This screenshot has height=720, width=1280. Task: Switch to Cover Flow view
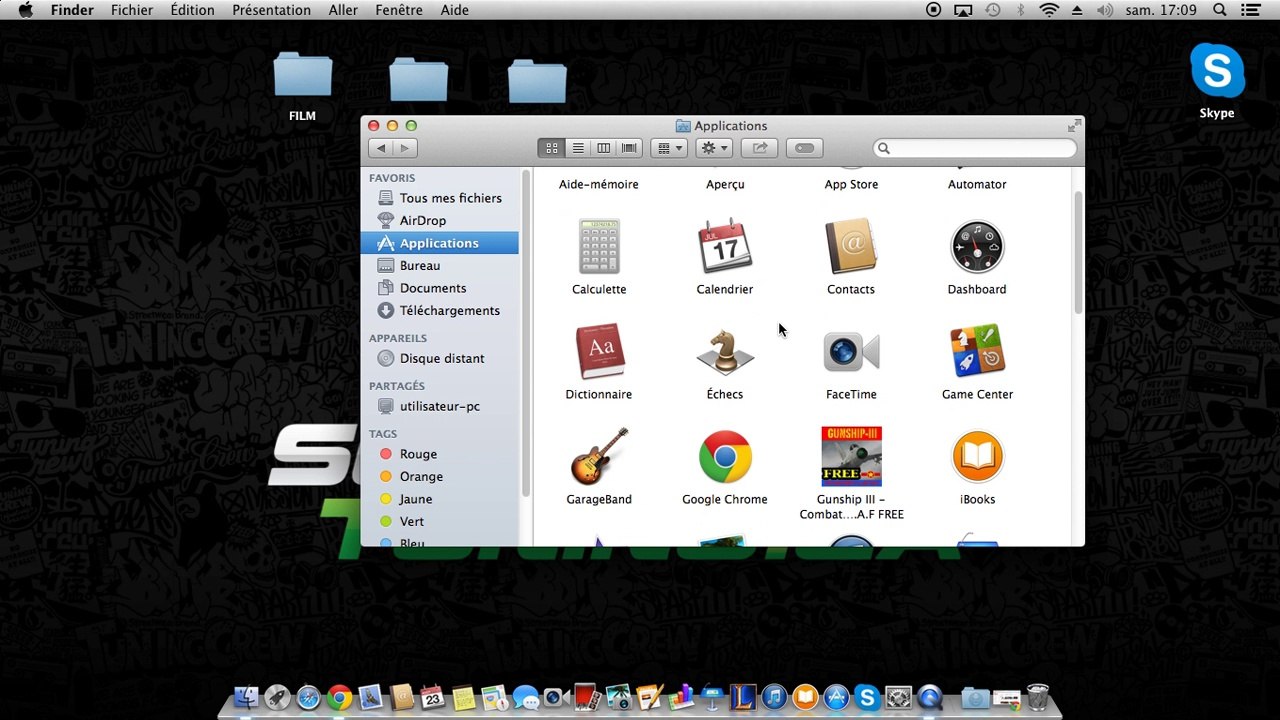pyautogui.click(x=629, y=148)
